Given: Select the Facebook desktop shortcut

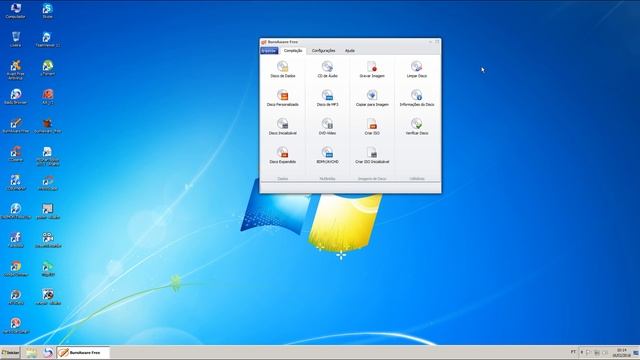Looking at the screenshot, I should [16, 240].
